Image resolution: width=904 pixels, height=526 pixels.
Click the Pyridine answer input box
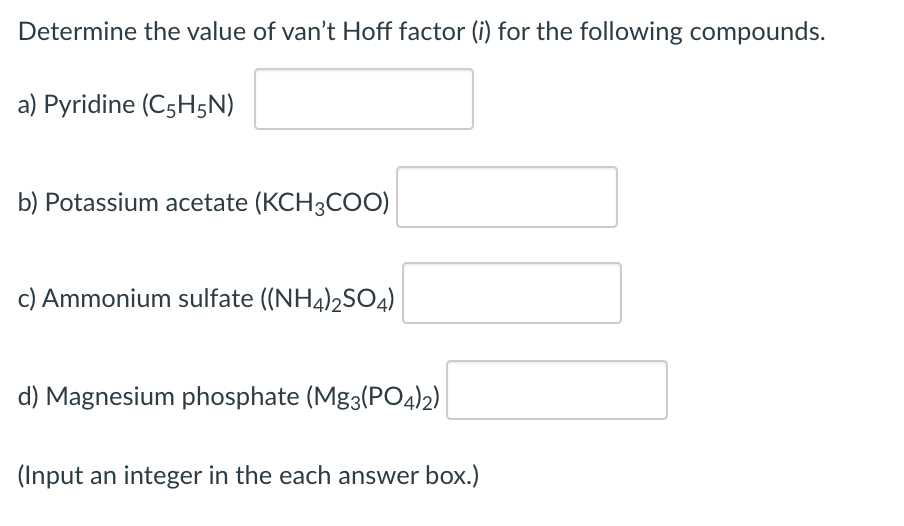click(x=364, y=99)
